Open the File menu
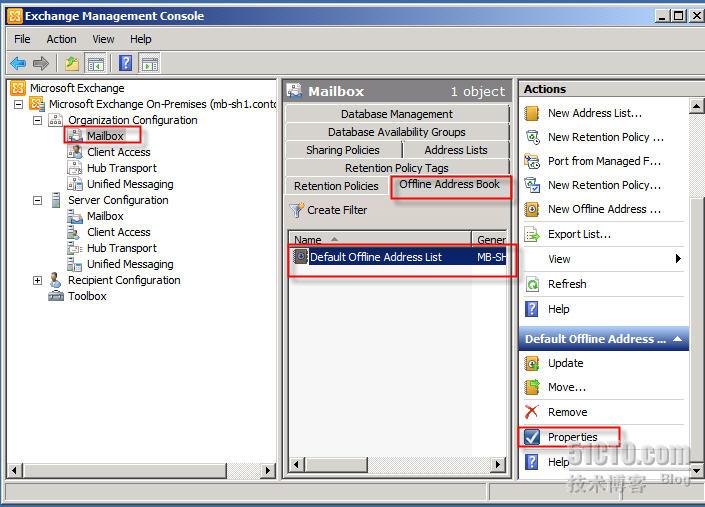This screenshot has height=507, width=705. (x=22, y=39)
